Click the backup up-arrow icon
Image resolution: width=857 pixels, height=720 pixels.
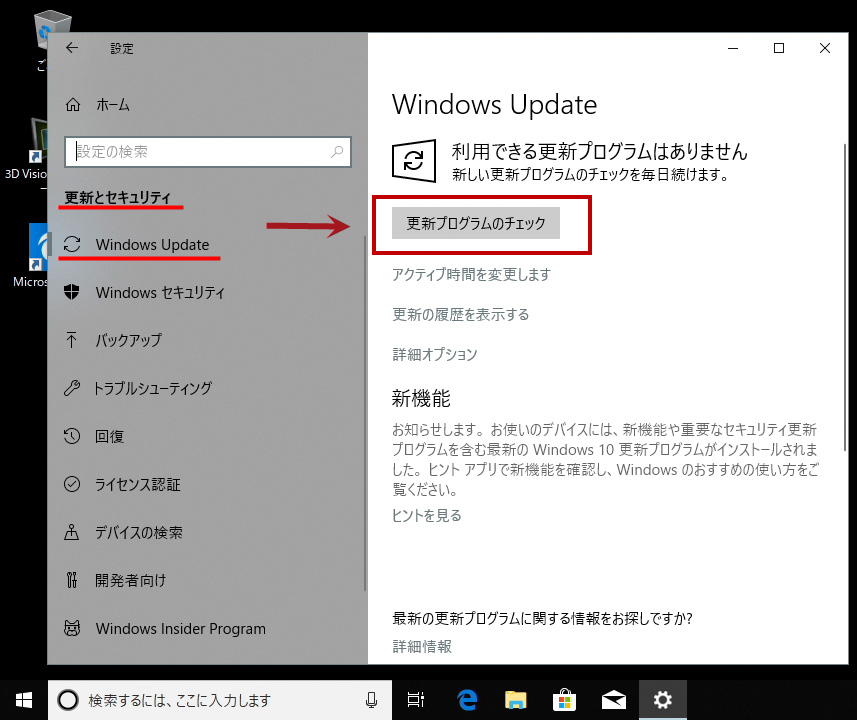72,340
